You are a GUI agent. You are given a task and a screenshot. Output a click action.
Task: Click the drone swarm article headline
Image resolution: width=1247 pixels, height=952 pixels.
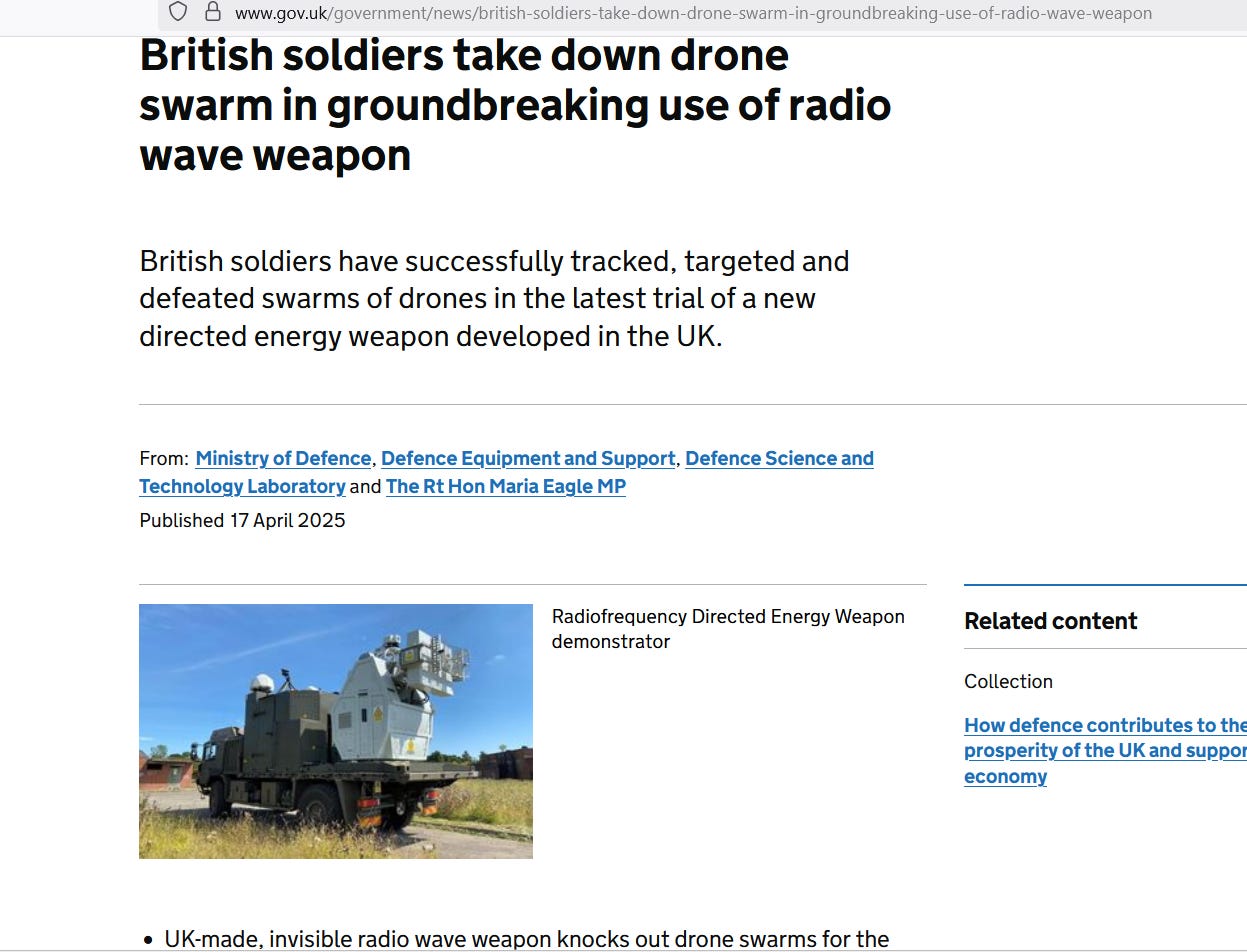515,105
